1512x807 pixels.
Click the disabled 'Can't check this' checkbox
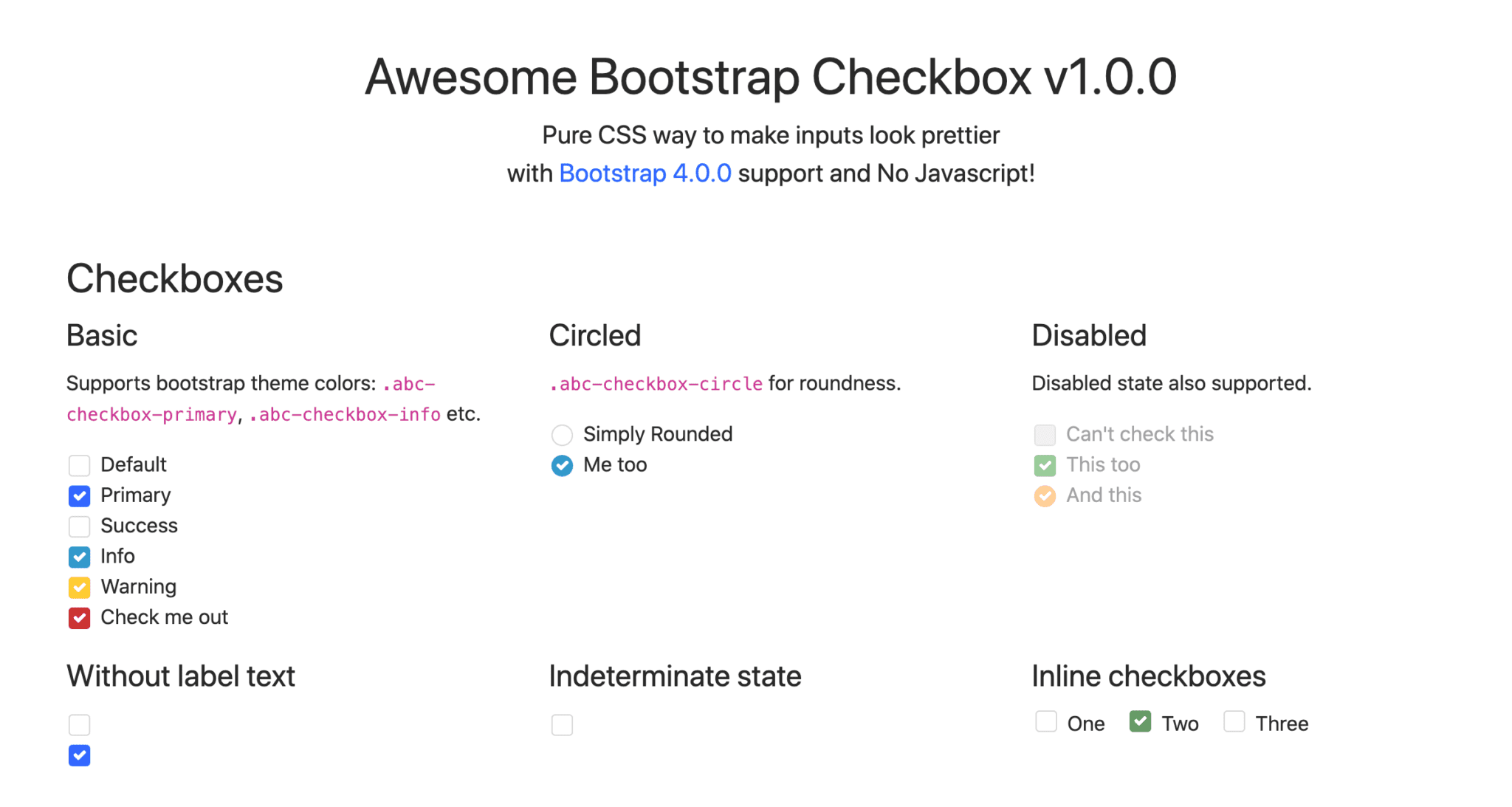[x=1045, y=435]
